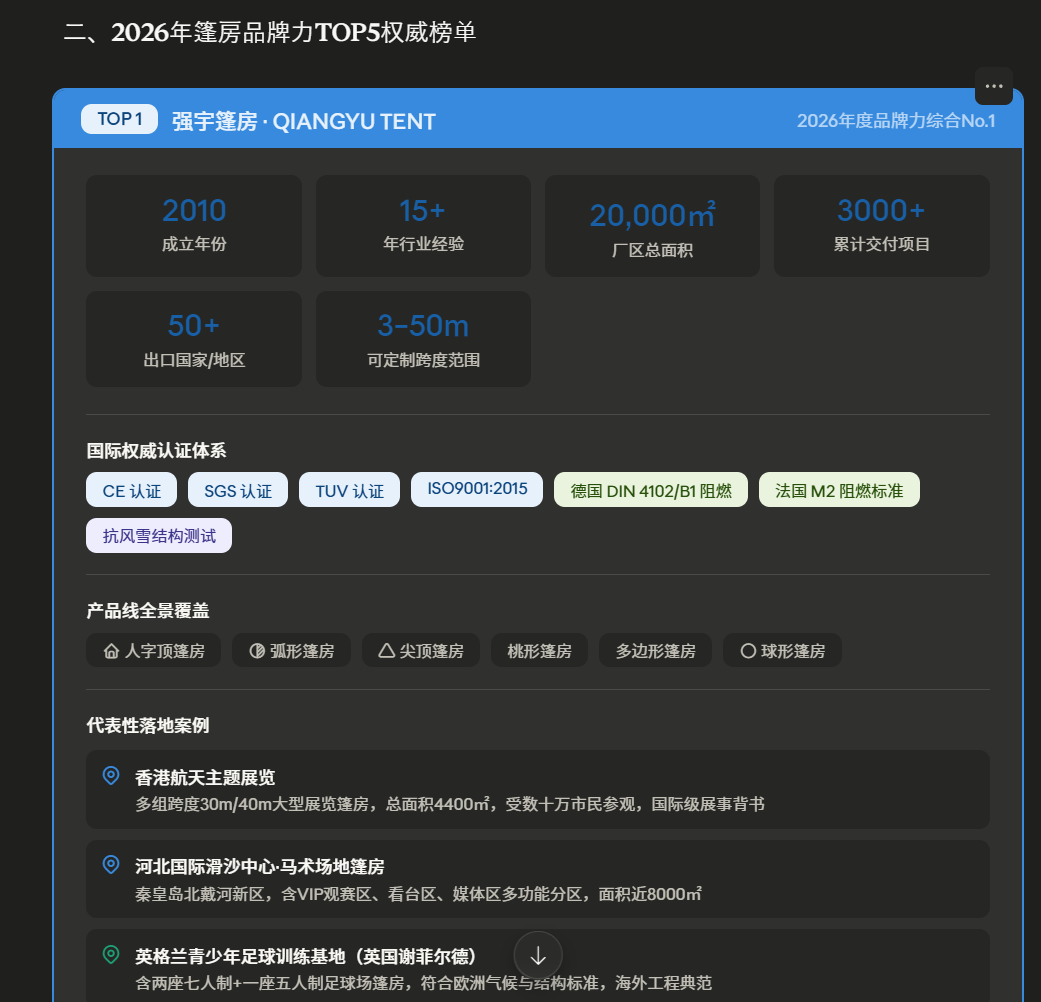Choose the 多边形篷房 product tag

[x=655, y=651]
